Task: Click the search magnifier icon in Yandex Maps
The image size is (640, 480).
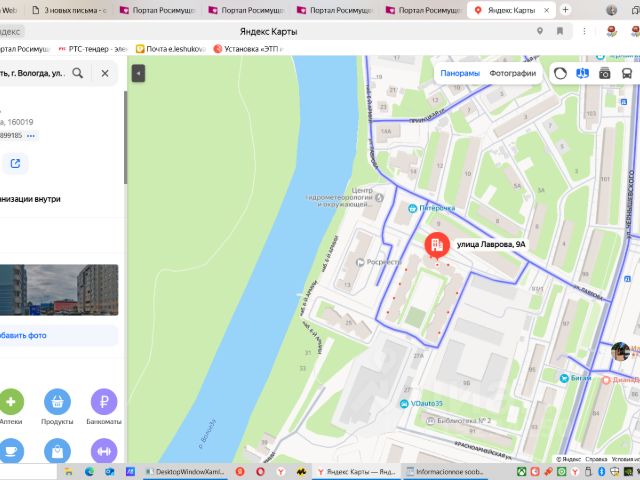Action: point(78,73)
